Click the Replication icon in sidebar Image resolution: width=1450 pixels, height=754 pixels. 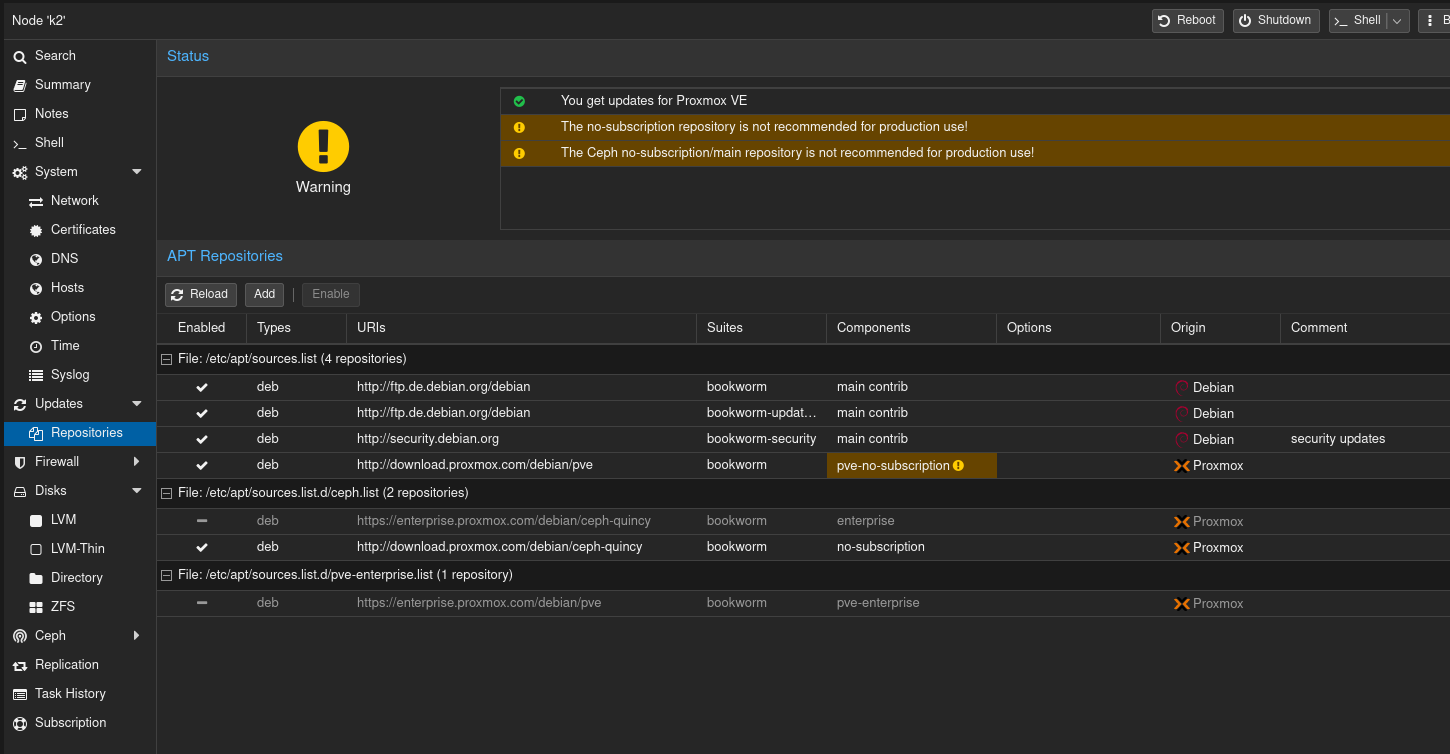pyautogui.click(x=20, y=665)
